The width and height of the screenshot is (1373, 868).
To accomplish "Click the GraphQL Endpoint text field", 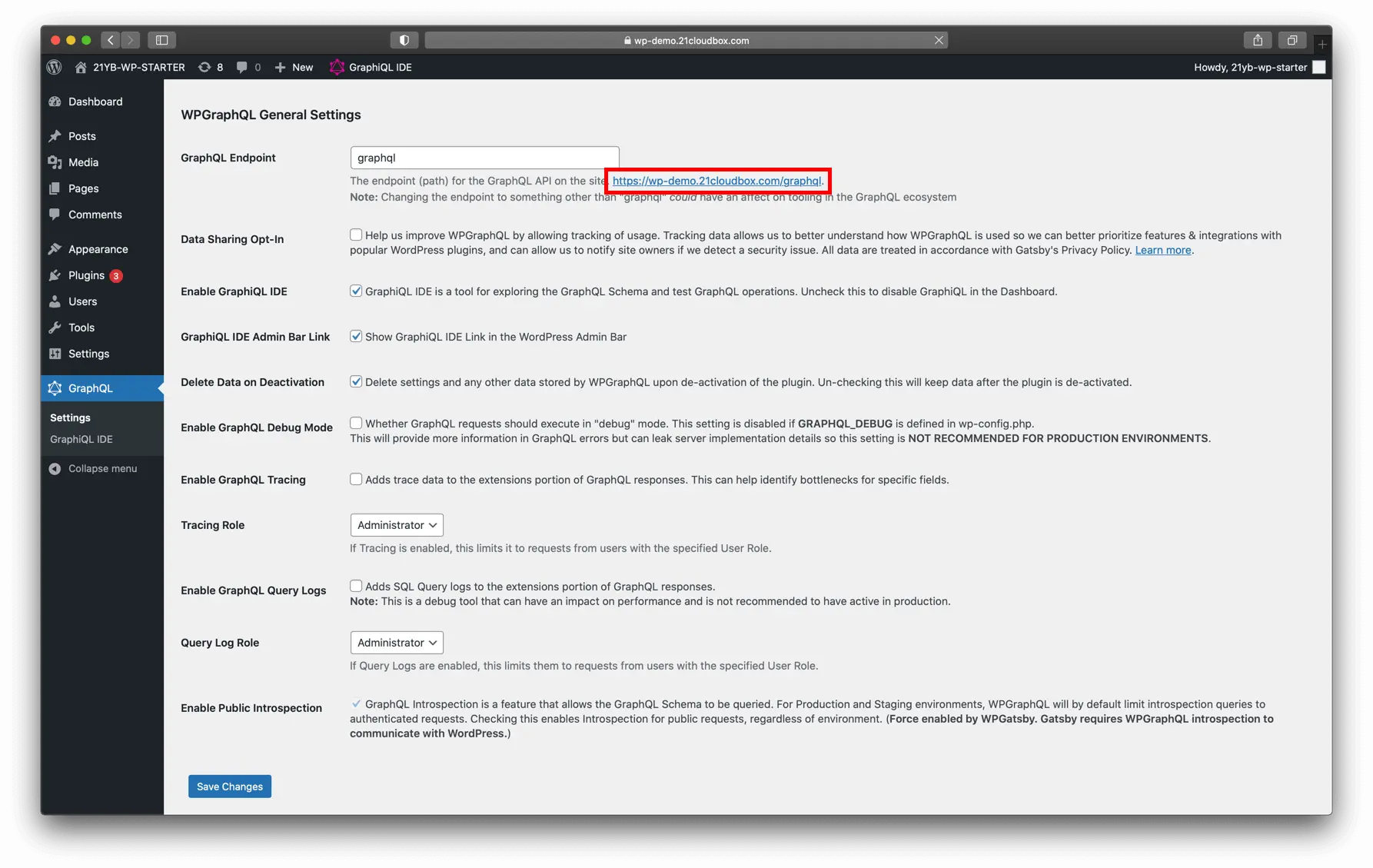I will pyautogui.click(x=484, y=158).
